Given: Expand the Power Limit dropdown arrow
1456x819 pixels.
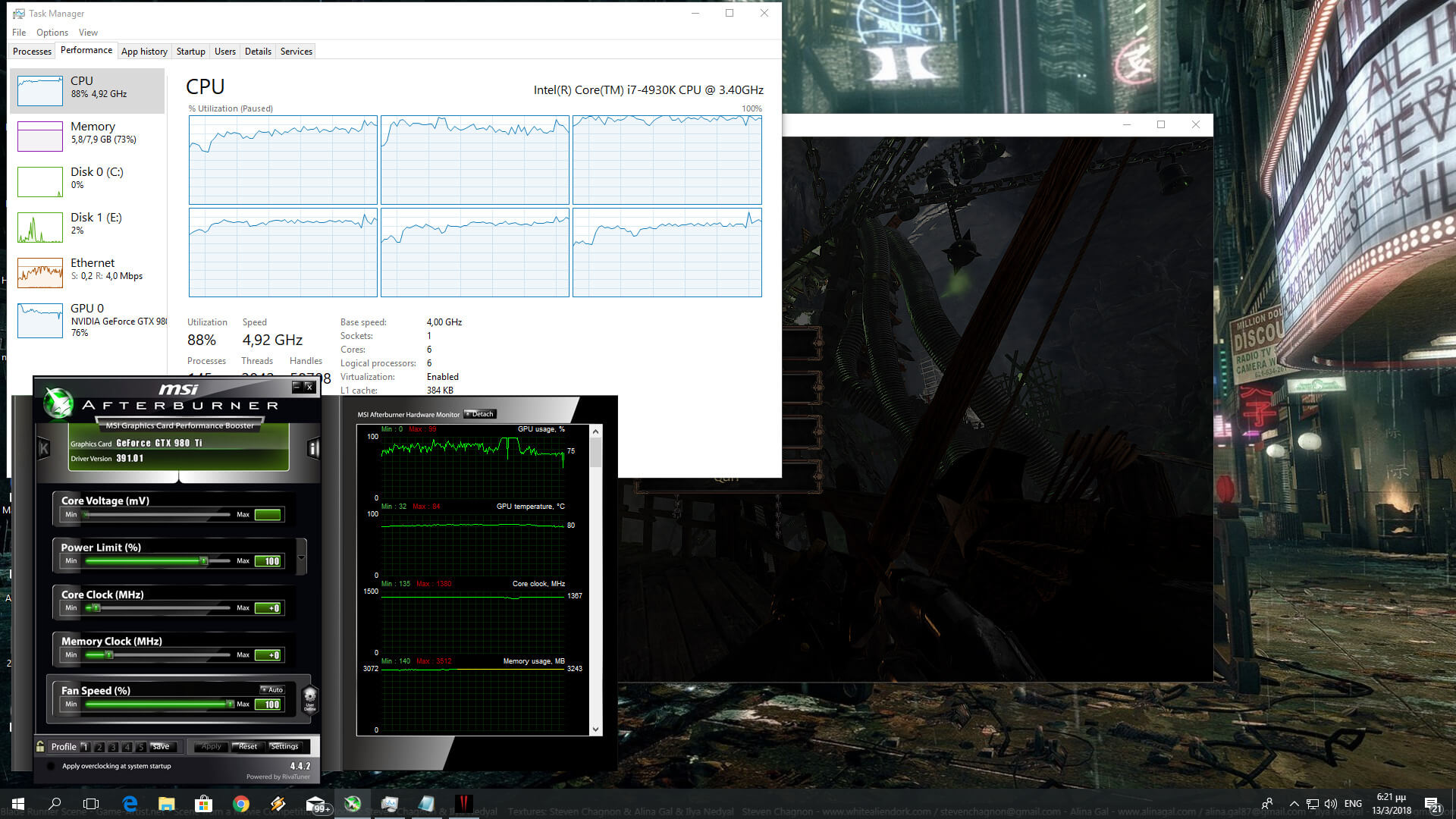Looking at the screenshot, I should 301,557.
